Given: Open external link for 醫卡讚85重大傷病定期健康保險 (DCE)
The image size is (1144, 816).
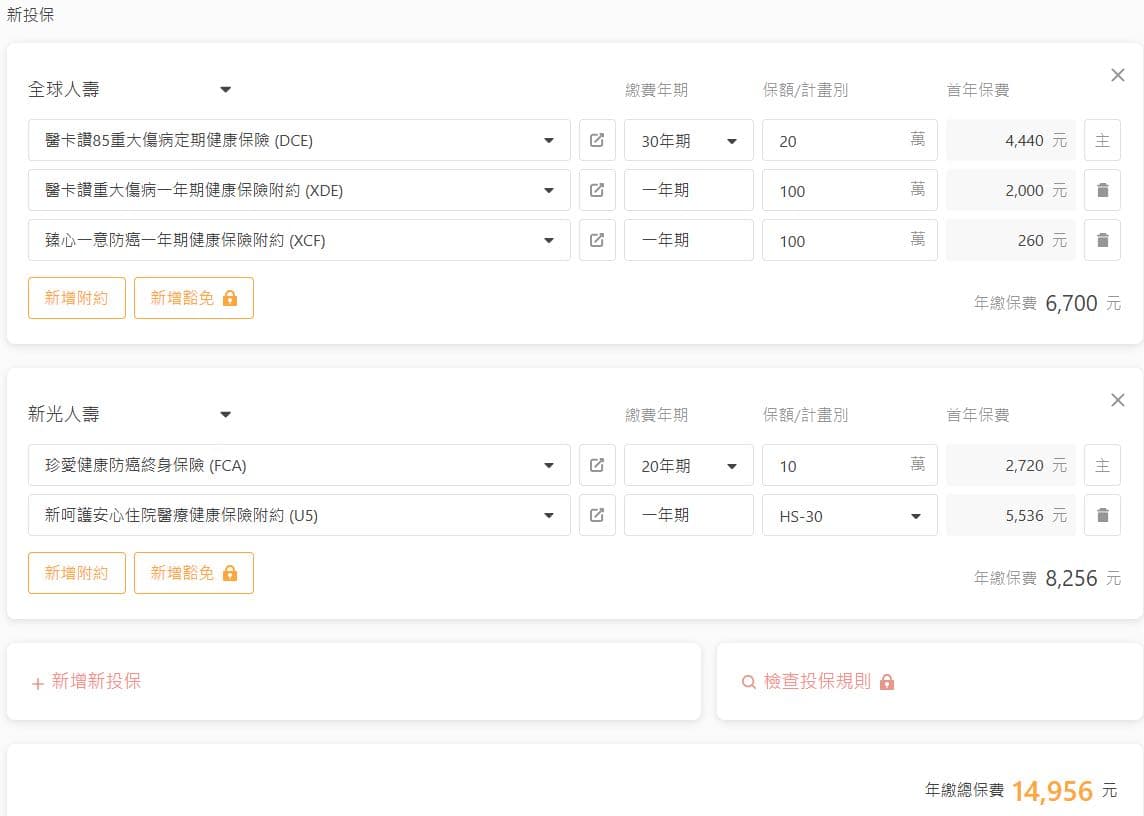Looking at the screenshot, I should [x=597, y=140].
